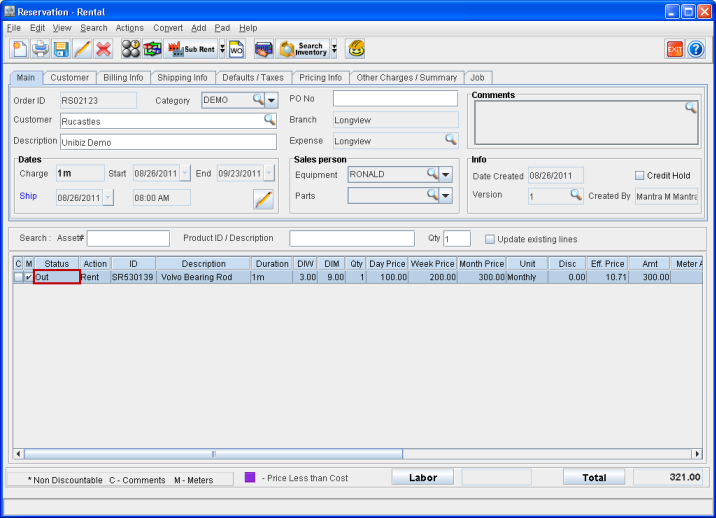
Task: Click into the Asset# search field
Action: pos(128,238)
